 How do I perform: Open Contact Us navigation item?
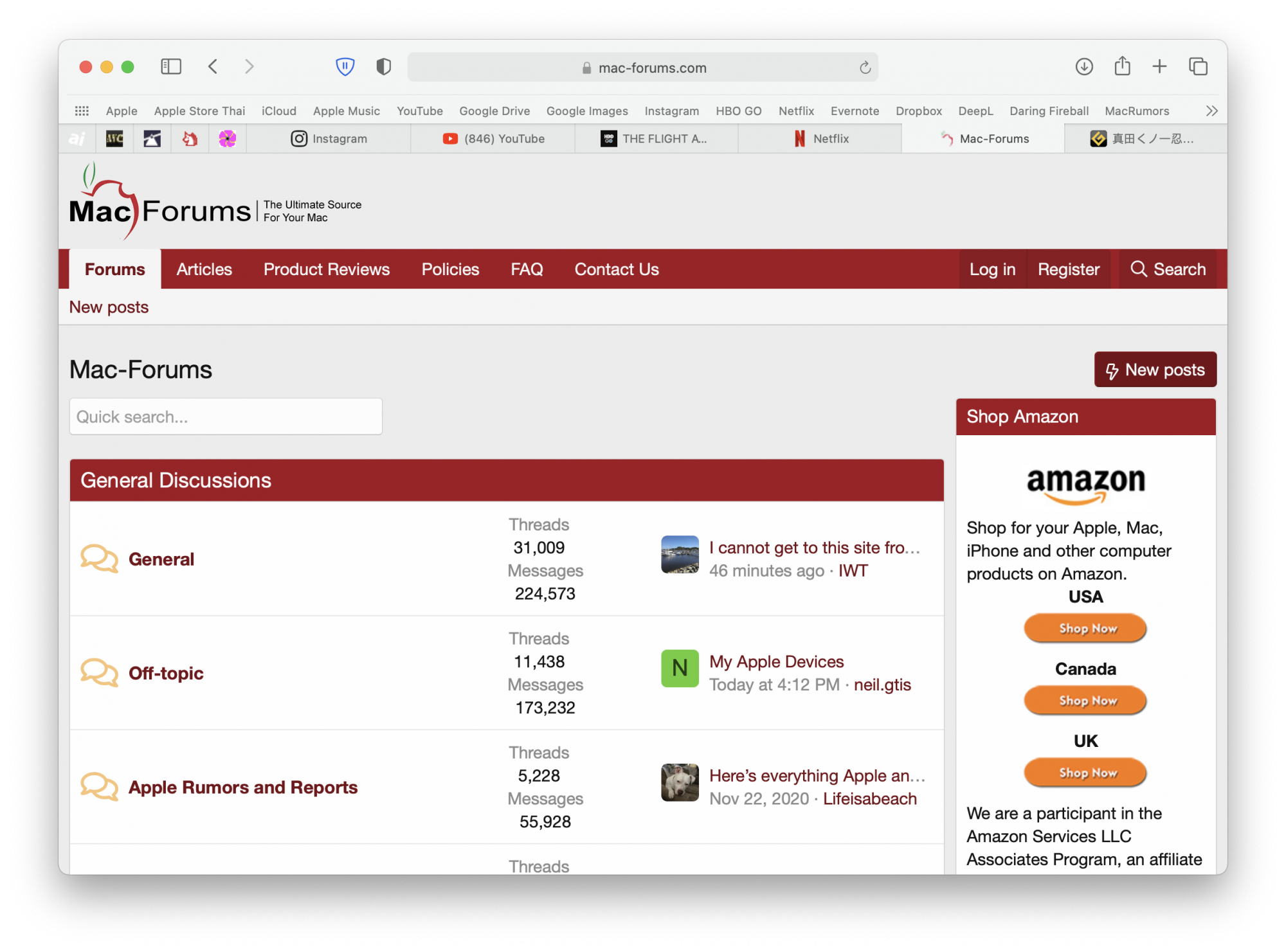pos(617,269)
